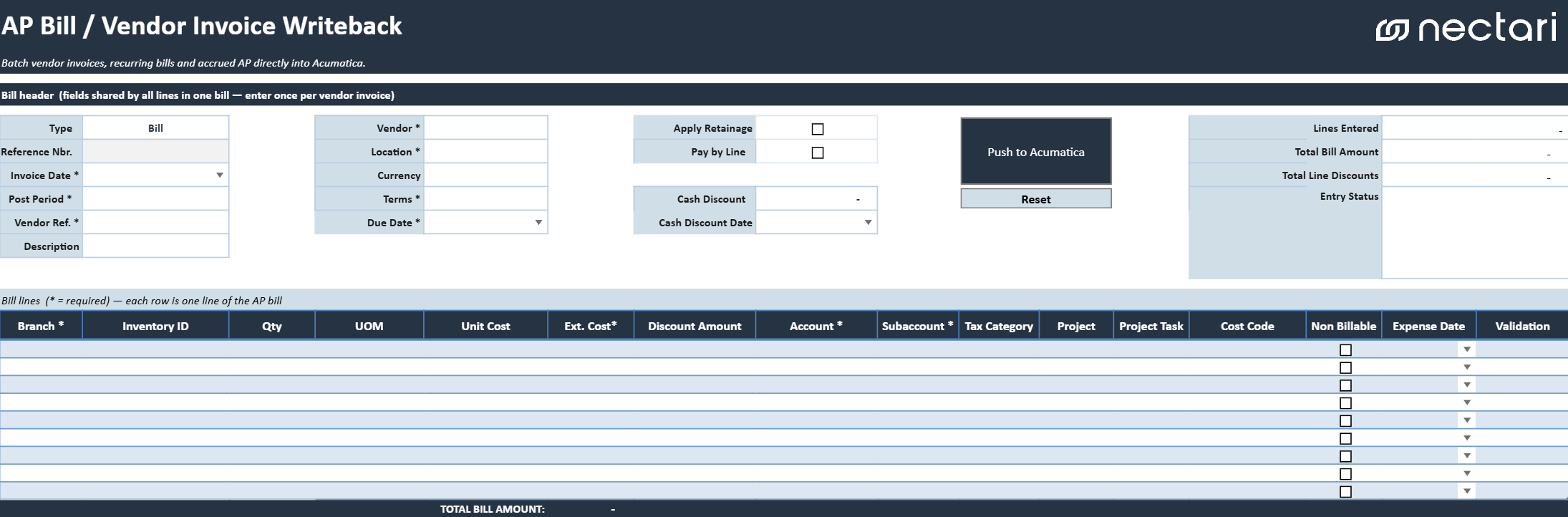Tick Non Billable checkbox in seventh bill line

pyautogui.click(x=1345, y=456)
